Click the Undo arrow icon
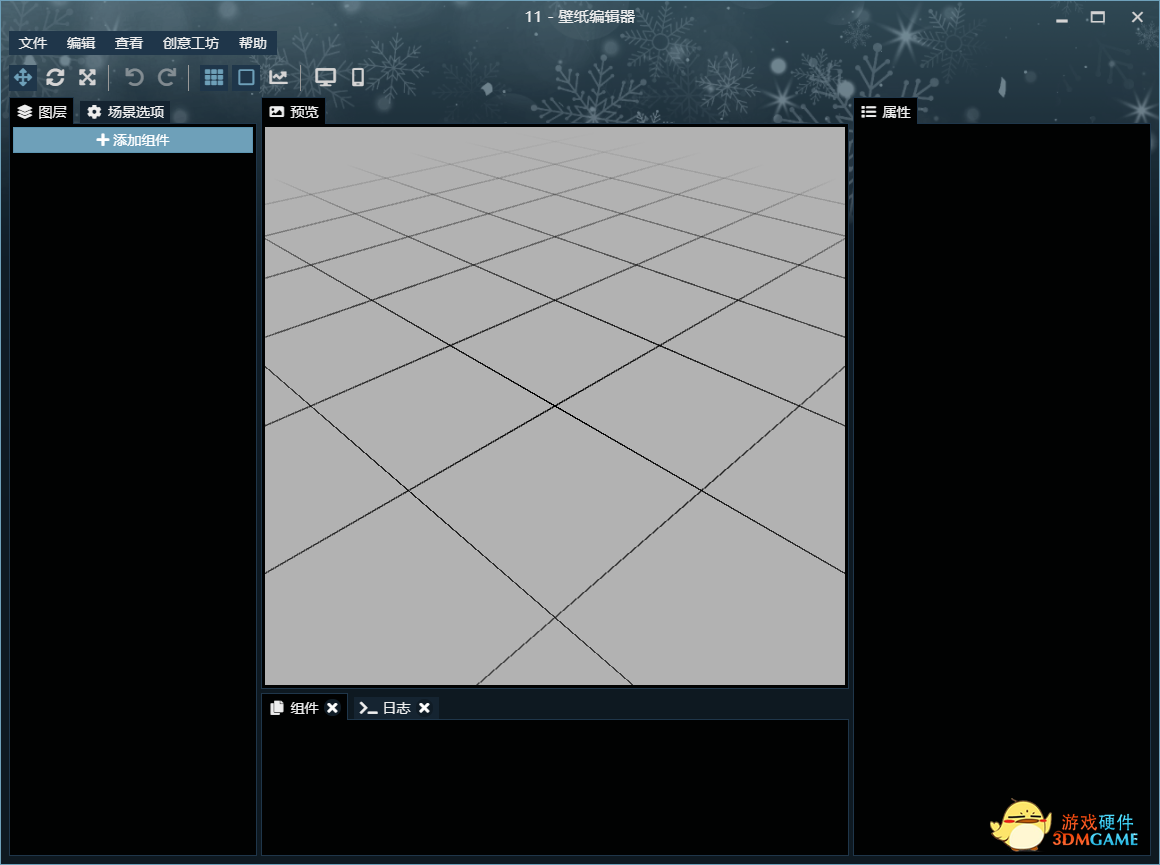The image size is (1160, 865). click(x=134, y=77)
